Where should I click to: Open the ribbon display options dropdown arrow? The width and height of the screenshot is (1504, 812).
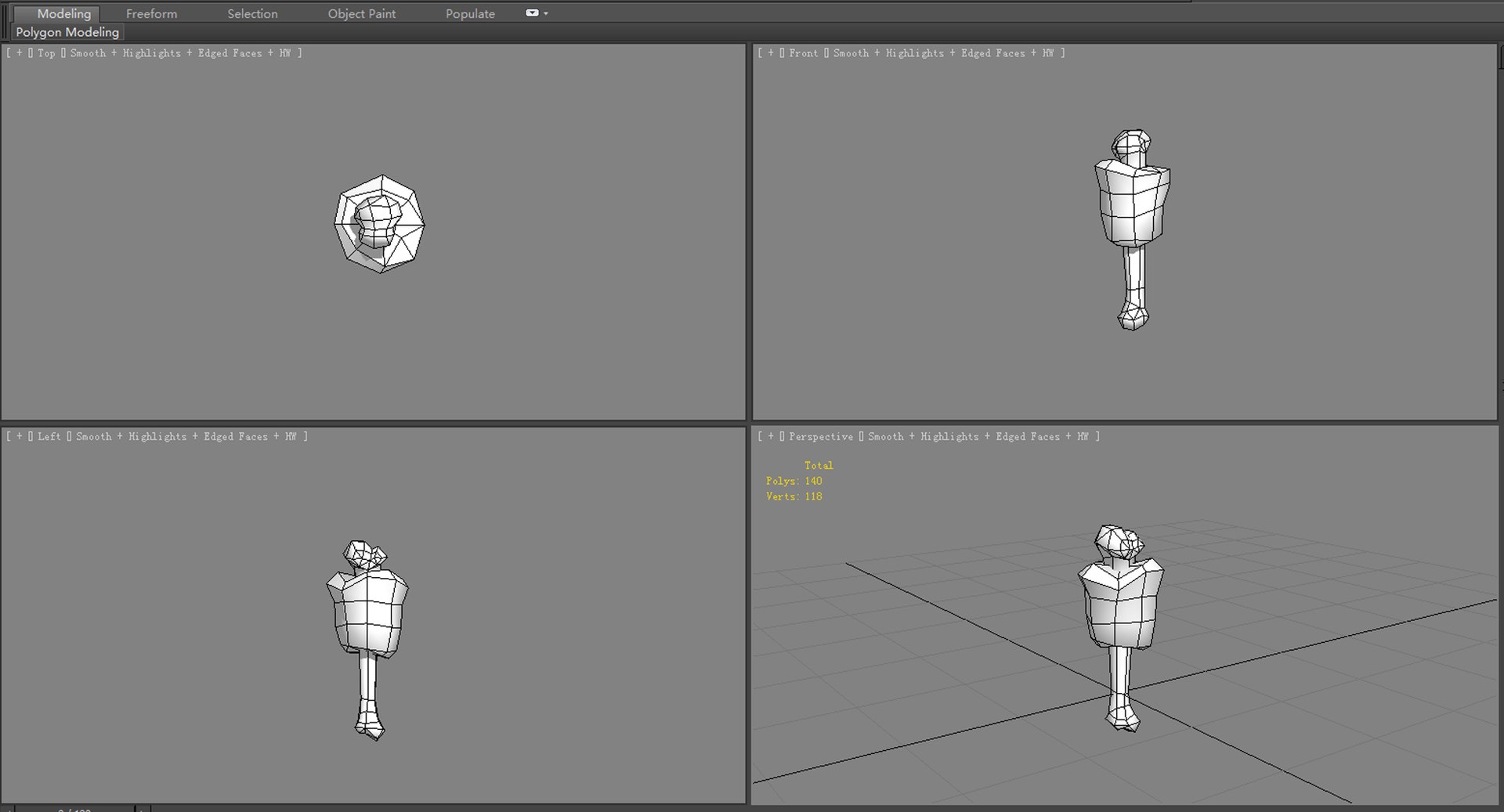click(546, 13)
